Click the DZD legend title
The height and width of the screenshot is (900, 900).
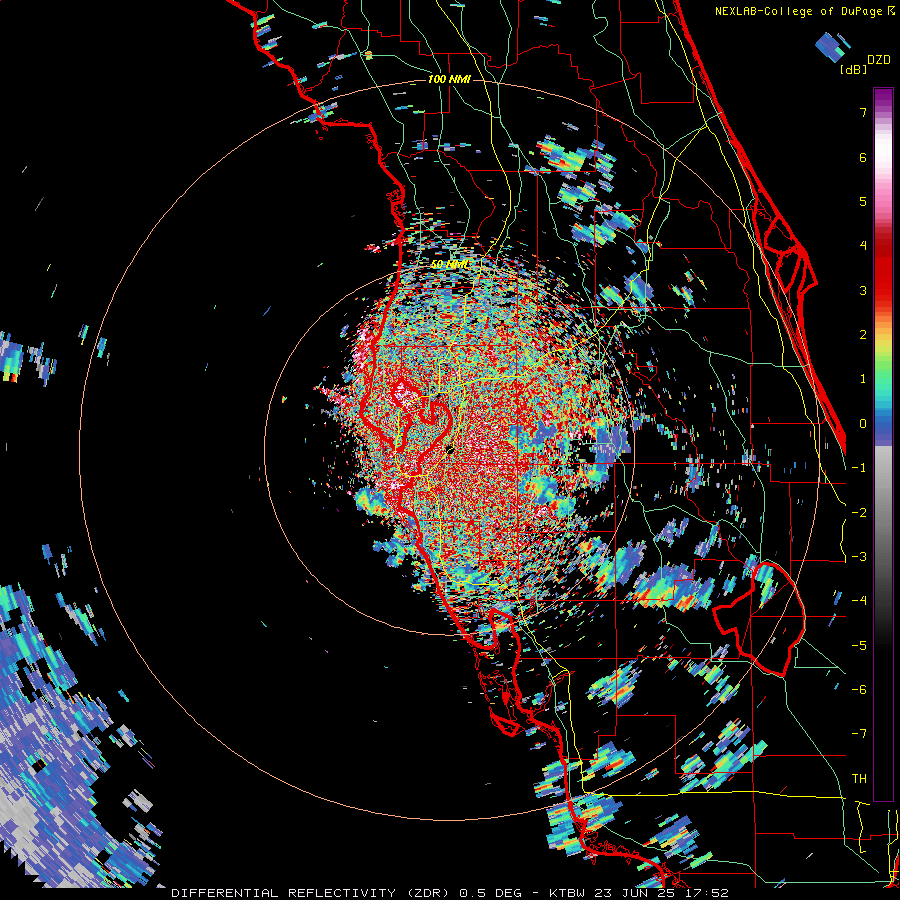pyautogui.click(x=879, y=60)
